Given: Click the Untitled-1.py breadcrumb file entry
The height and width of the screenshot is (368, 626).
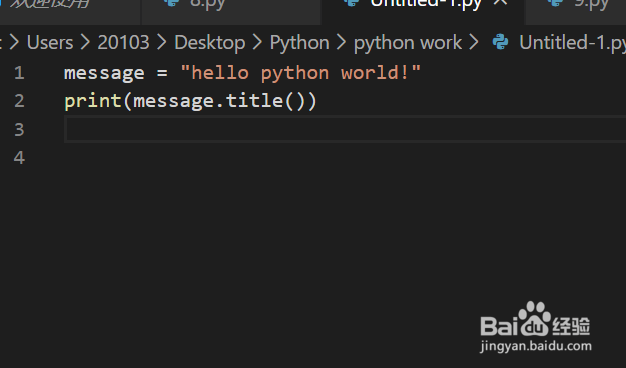Looking at the screenshot, I should [x=573, y=43].
